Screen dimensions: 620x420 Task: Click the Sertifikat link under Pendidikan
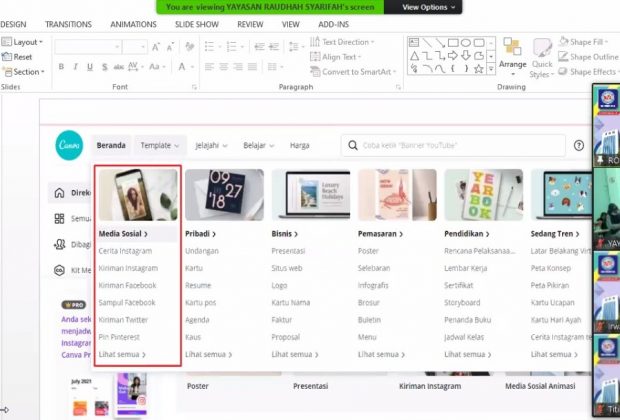point(459,286)
